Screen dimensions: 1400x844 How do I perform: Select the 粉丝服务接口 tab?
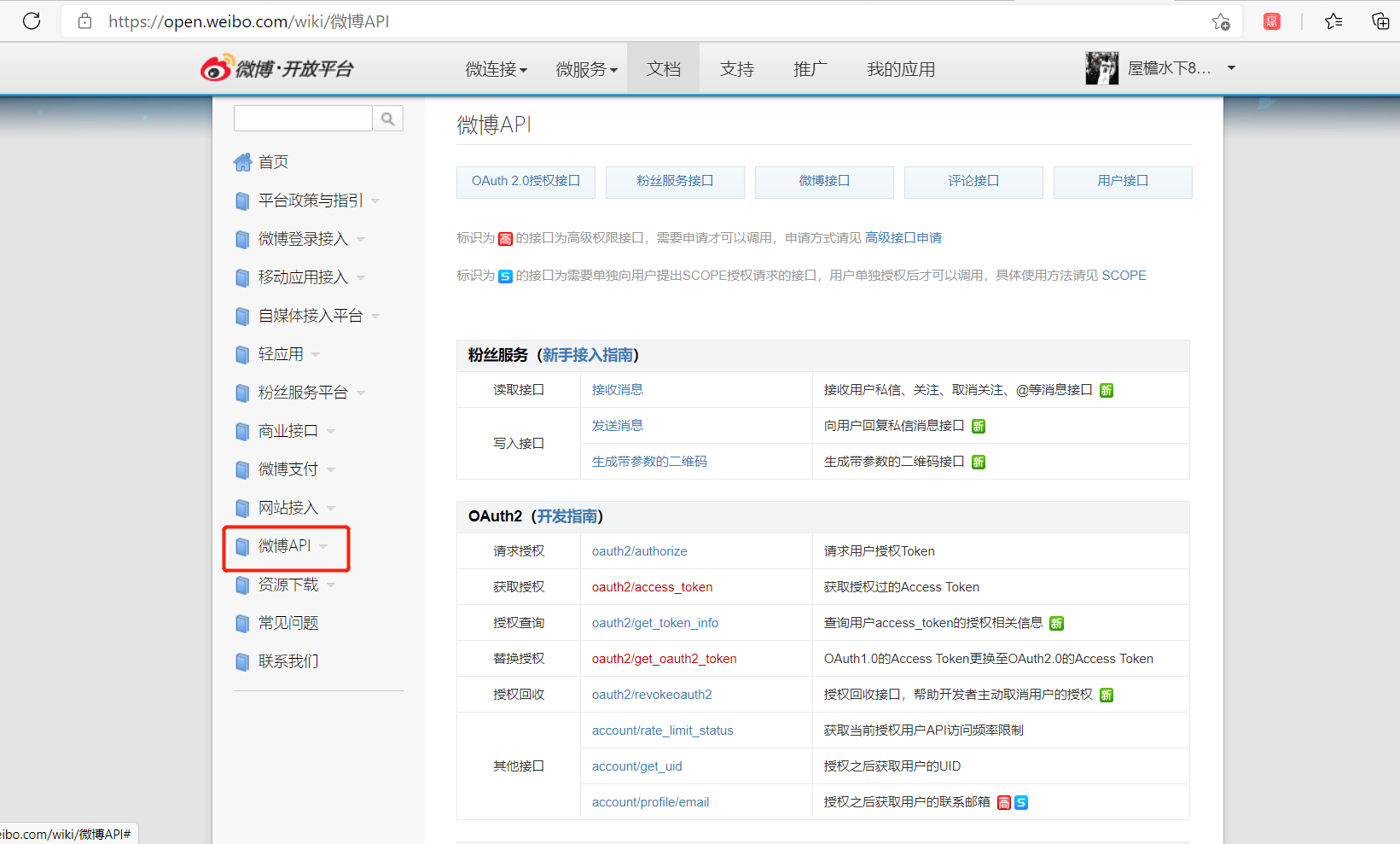(675, 182)
